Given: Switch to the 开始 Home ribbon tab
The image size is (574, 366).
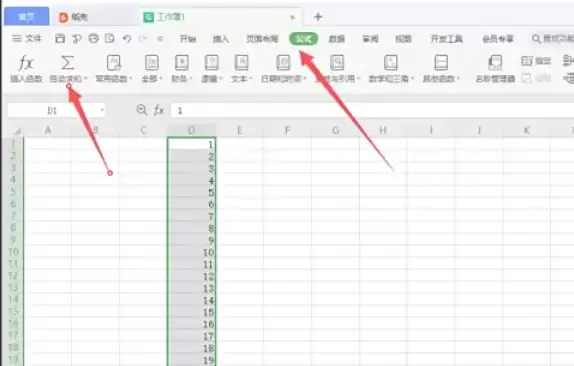Looking at the screenshot, I should pyautogui.click(x=187, y=38).
